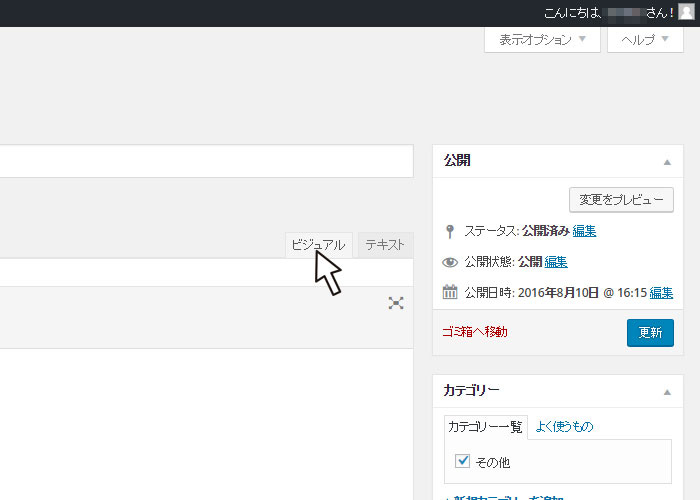700x500 pixels.
Task: Click the ゴミ箱へ移動 link
Action: tap(475, 332)
